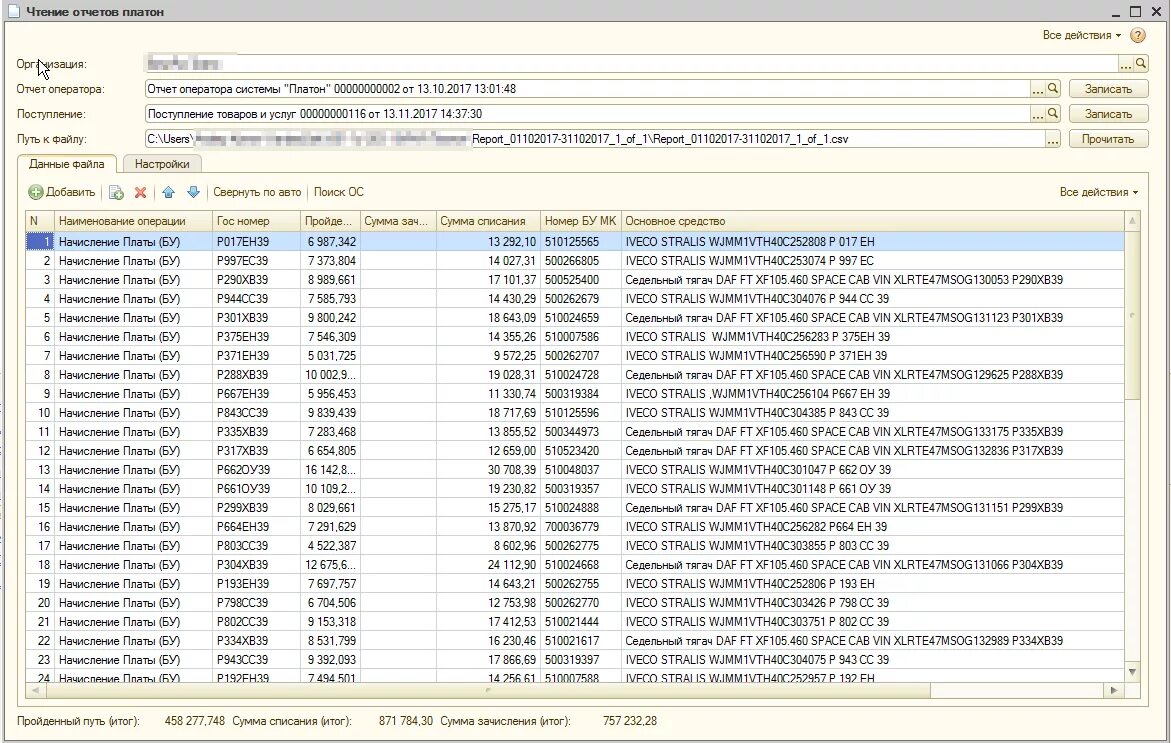Sort by Сумма списания column header
The image size is (1171, 743).
488,221
